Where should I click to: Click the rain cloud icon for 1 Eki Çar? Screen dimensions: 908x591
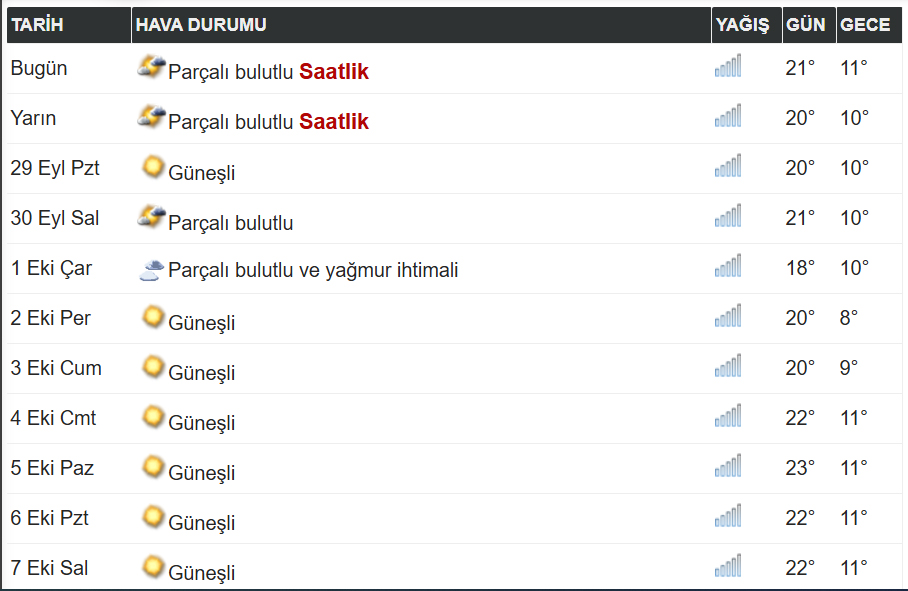(x=153, y=268)
